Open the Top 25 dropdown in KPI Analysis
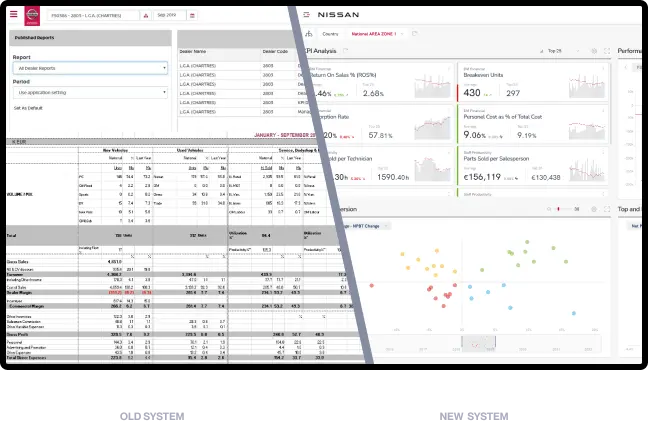 [x=560, y=51]
